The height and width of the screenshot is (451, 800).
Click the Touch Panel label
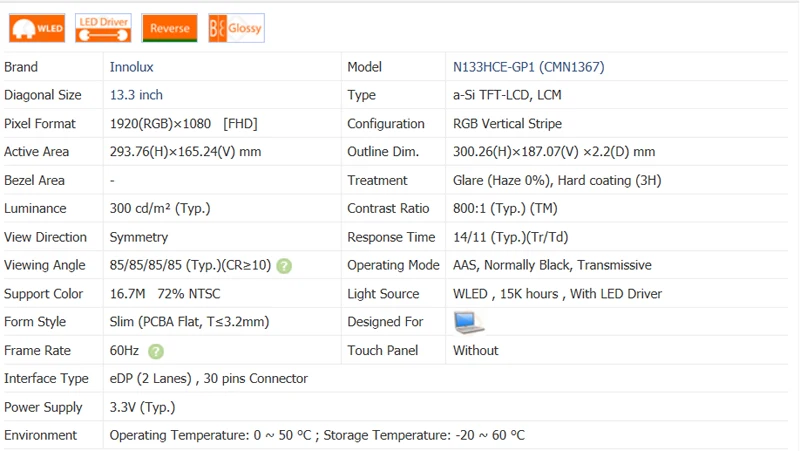pos(383,350)
